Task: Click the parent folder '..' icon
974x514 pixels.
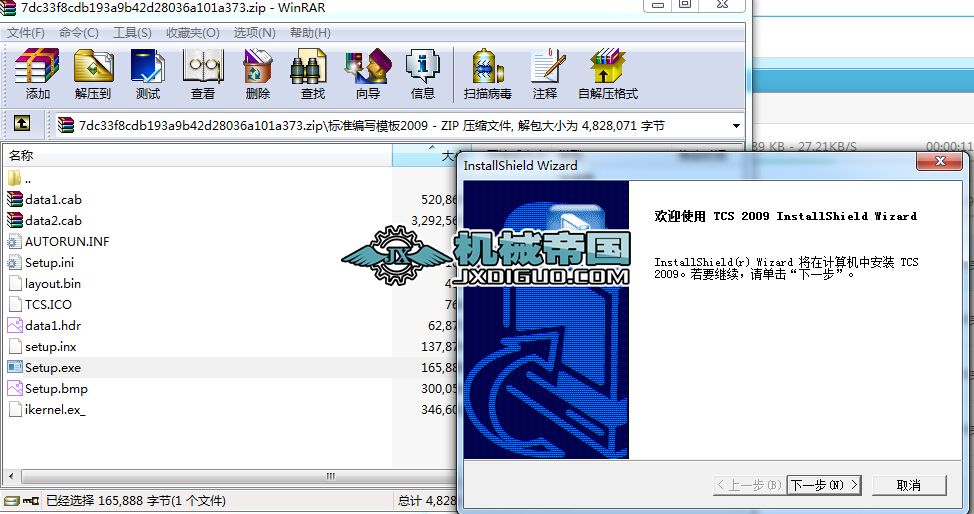Action: [15, 179]
